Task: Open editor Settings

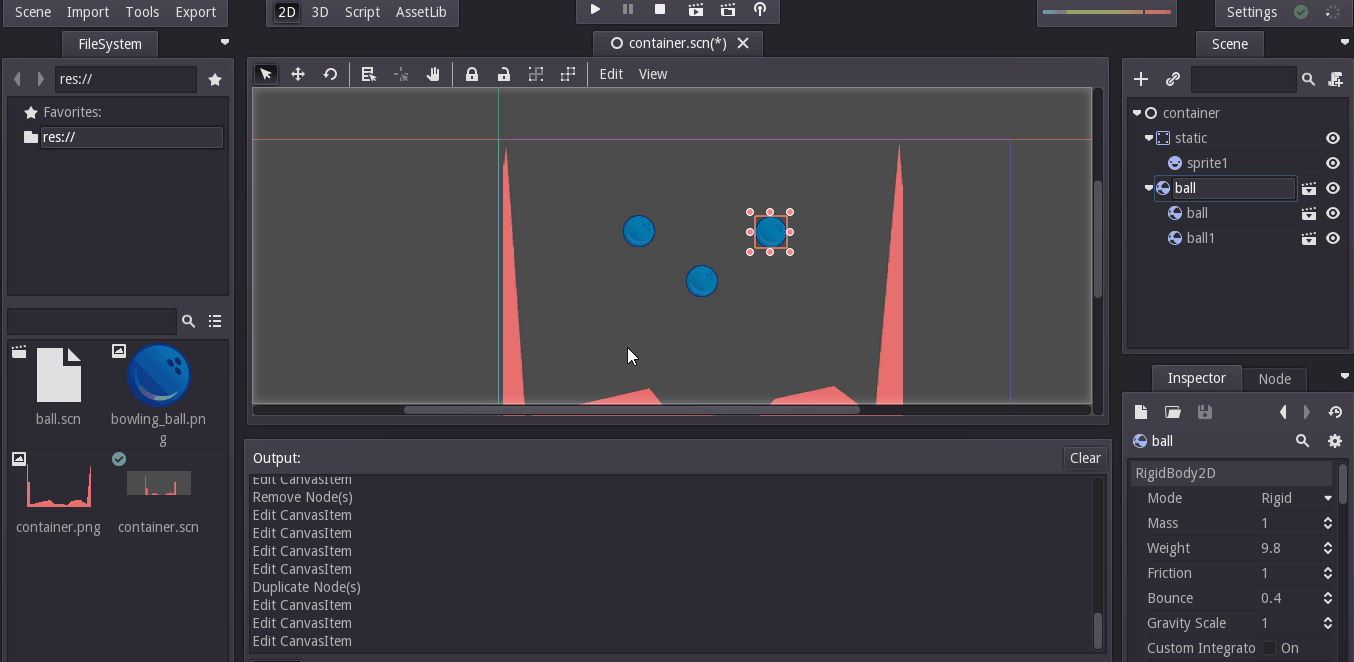Action: [x=1252, y=12]
